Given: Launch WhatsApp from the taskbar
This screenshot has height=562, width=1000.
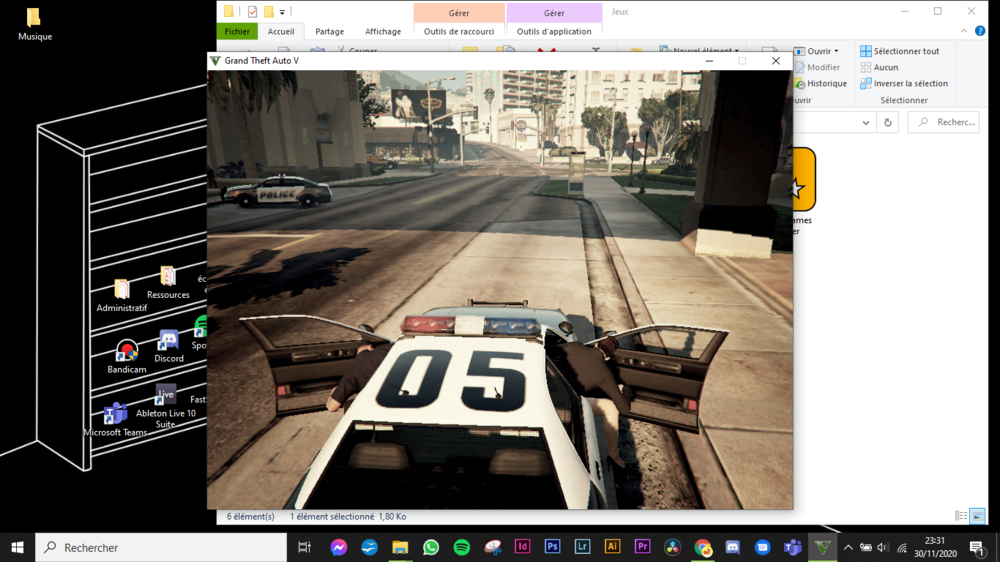Looking at the screenshot, I should (431, 548).
